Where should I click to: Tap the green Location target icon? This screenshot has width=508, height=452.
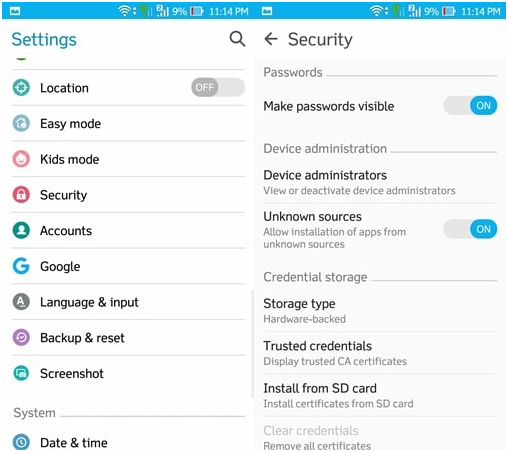tap(21, 88)
